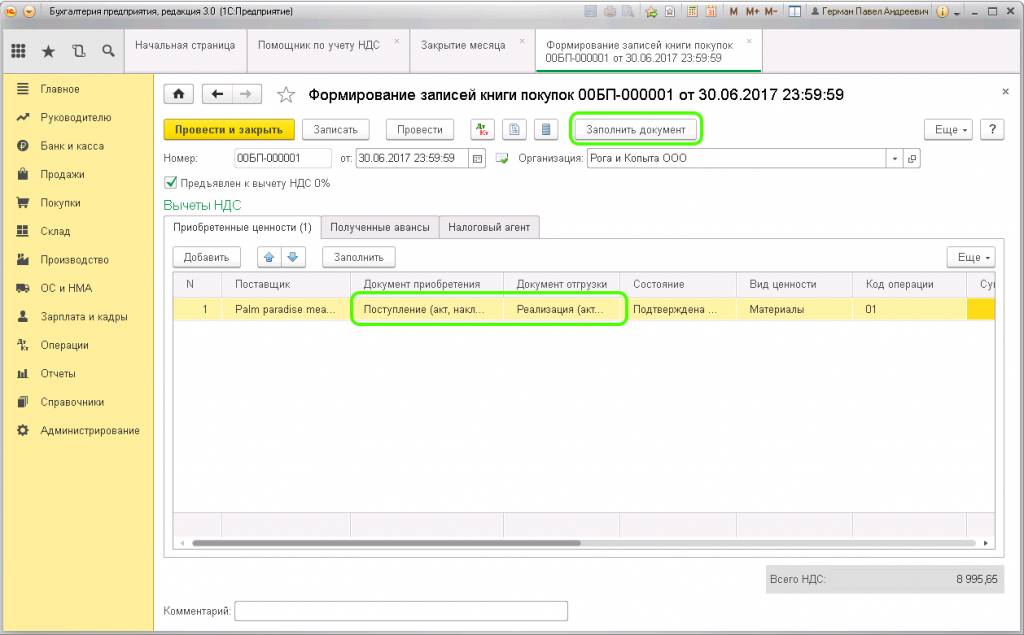Open 'Продажи' section in sidebar
The height and width of the screenshot is (635, 1024).
77,174
